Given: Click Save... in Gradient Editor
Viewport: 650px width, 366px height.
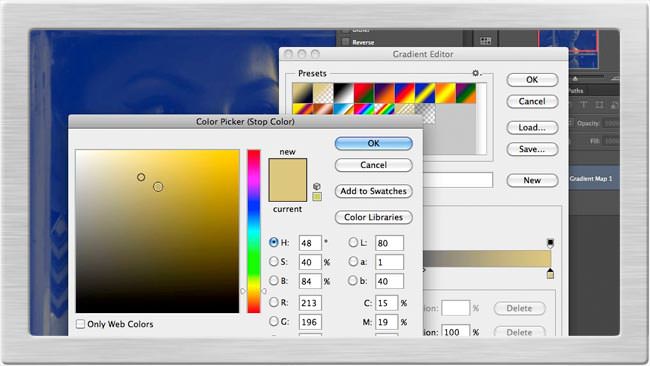Looking at the screenshot, I should pos(532,149).
